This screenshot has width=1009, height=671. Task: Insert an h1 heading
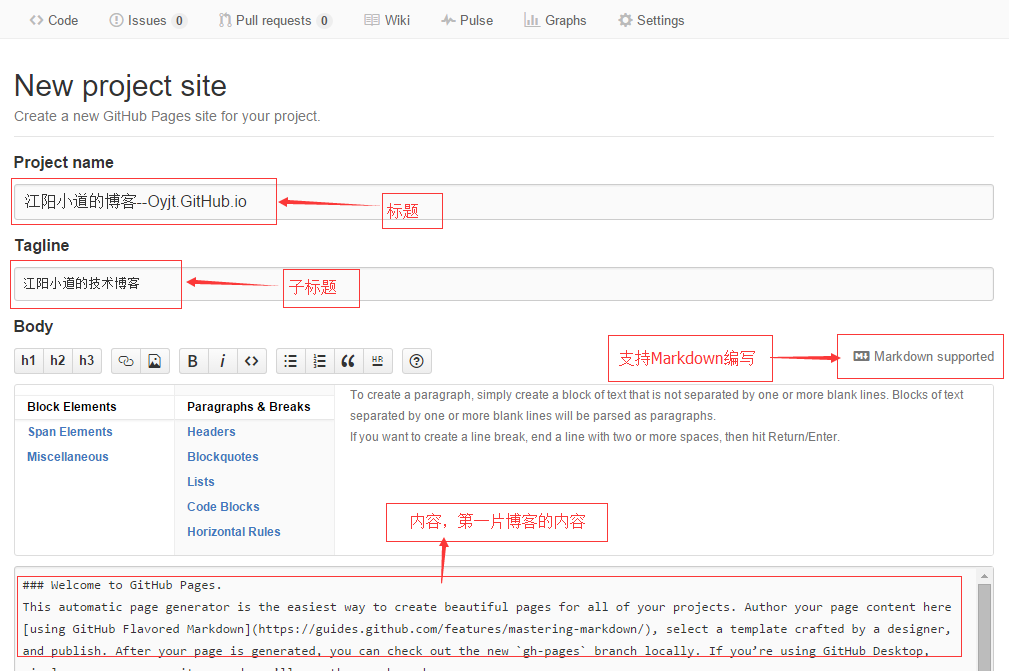(28, 360)
